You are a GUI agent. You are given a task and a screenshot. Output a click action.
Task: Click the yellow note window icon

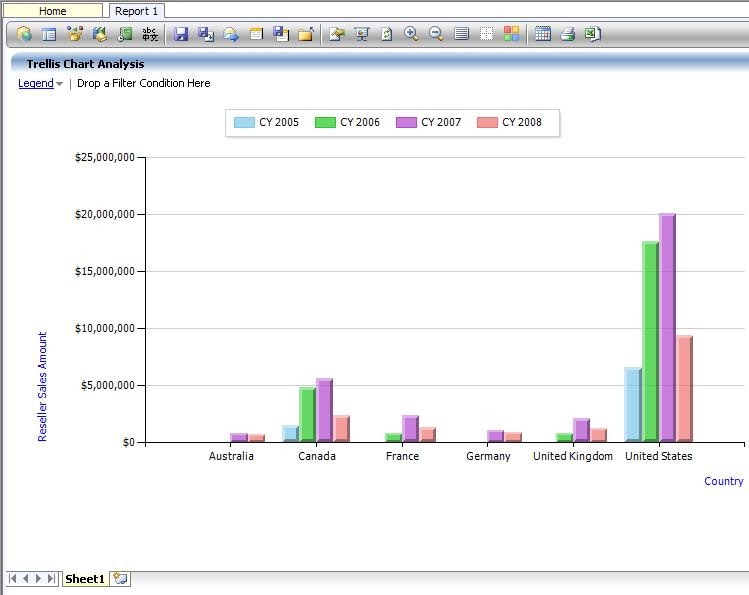(x=257, y=34)
